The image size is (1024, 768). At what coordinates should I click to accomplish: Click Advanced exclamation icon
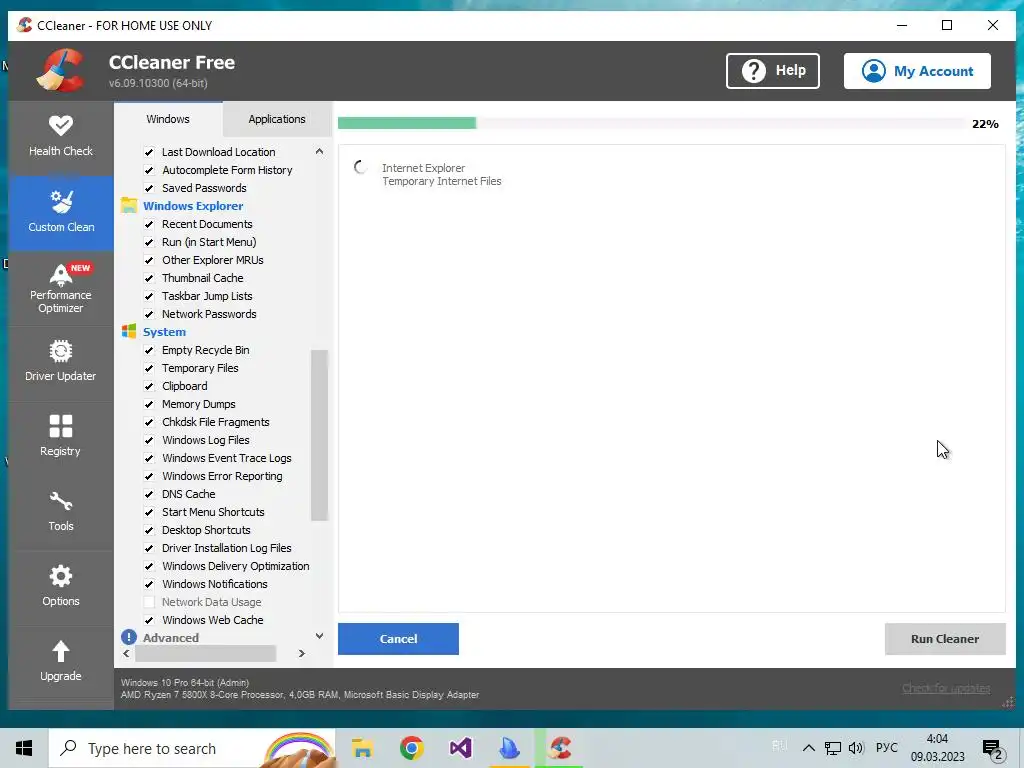129,637
